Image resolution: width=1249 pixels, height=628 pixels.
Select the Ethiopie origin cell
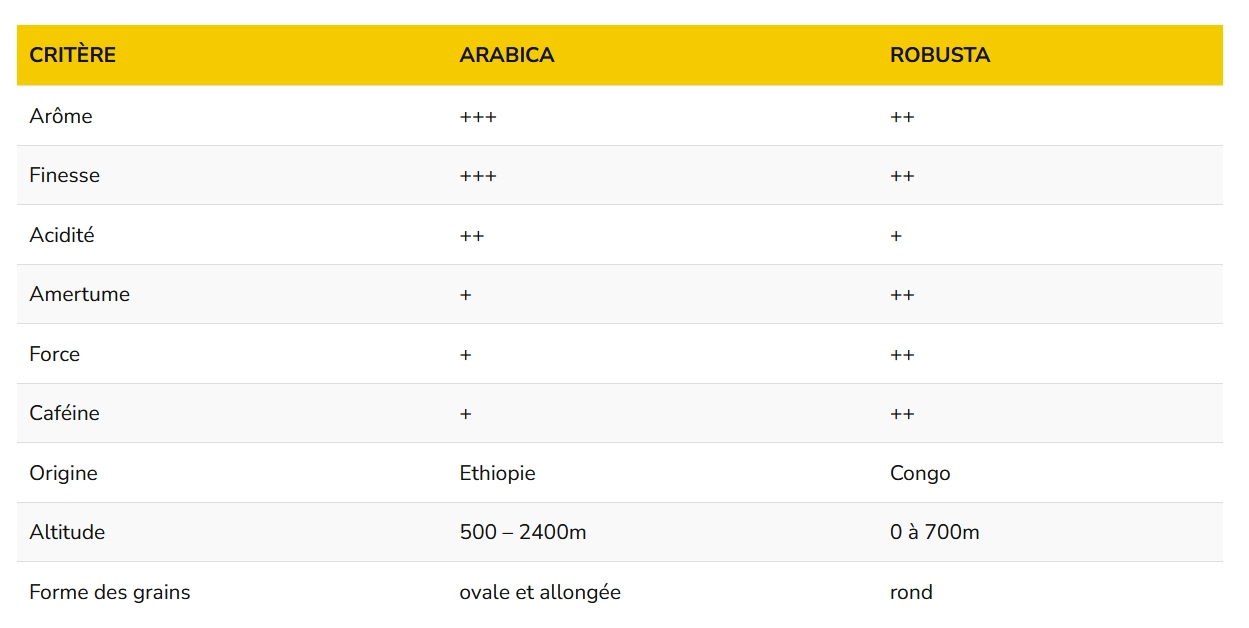[x=498, y=473]
